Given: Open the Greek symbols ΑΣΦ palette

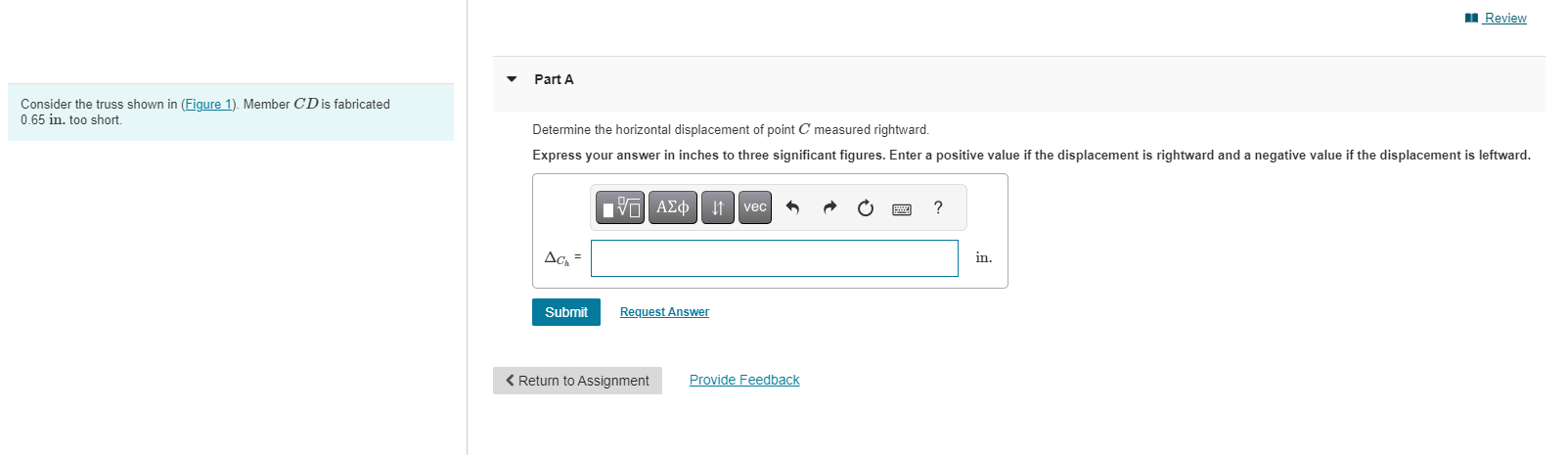Looking at the screenshot, I should pyautogui.click(x=672, y=207).
